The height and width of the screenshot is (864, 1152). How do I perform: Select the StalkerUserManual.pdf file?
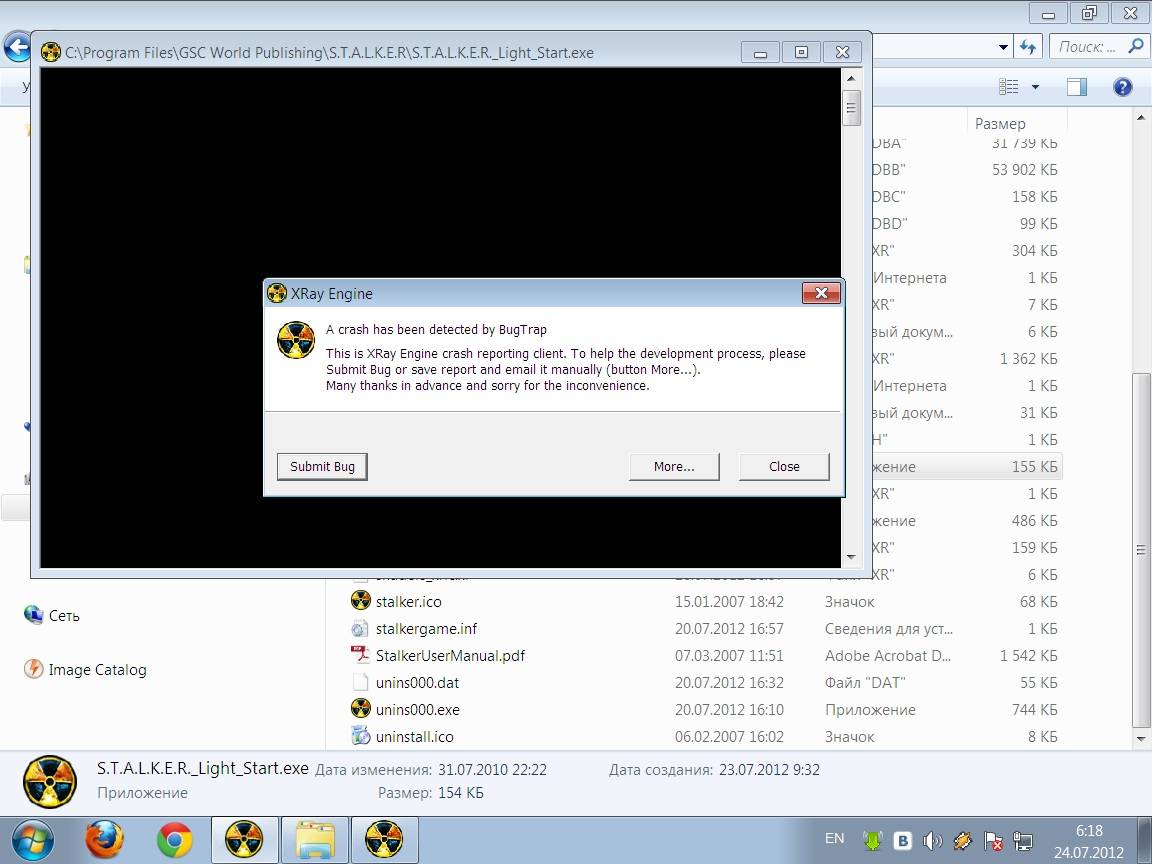click(450, 656)
